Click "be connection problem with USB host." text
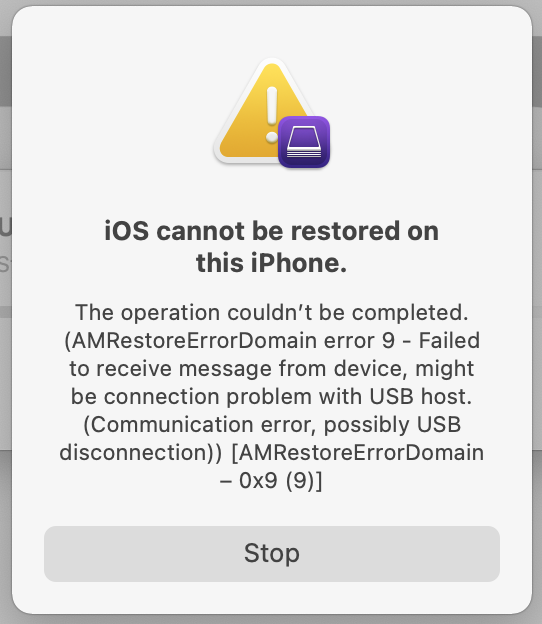Viewport: 542px width, 624px height. 272,396
